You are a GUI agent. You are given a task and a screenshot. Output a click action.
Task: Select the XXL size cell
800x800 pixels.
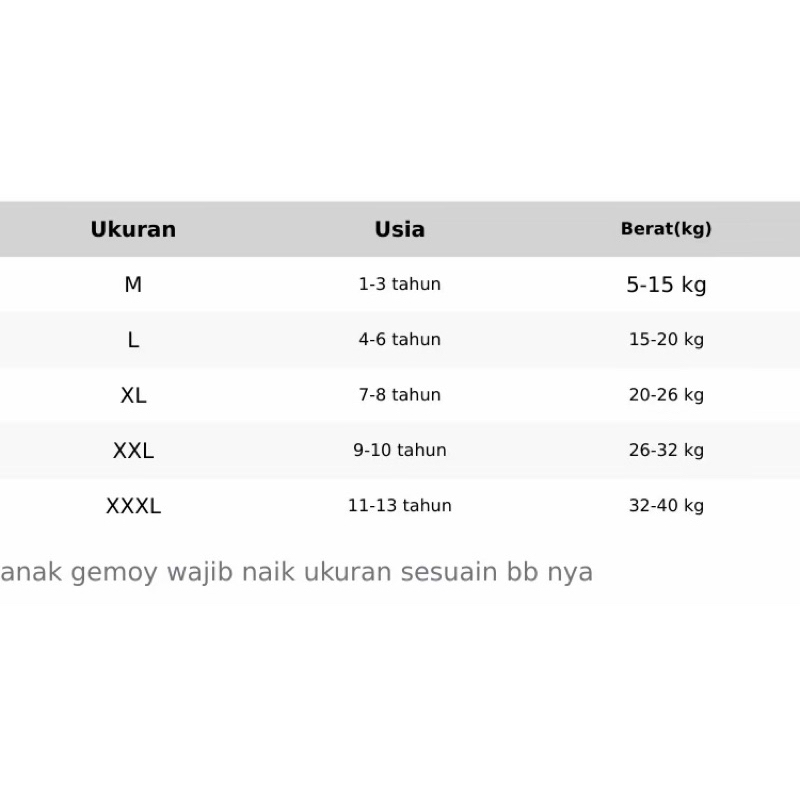point(133,451)
